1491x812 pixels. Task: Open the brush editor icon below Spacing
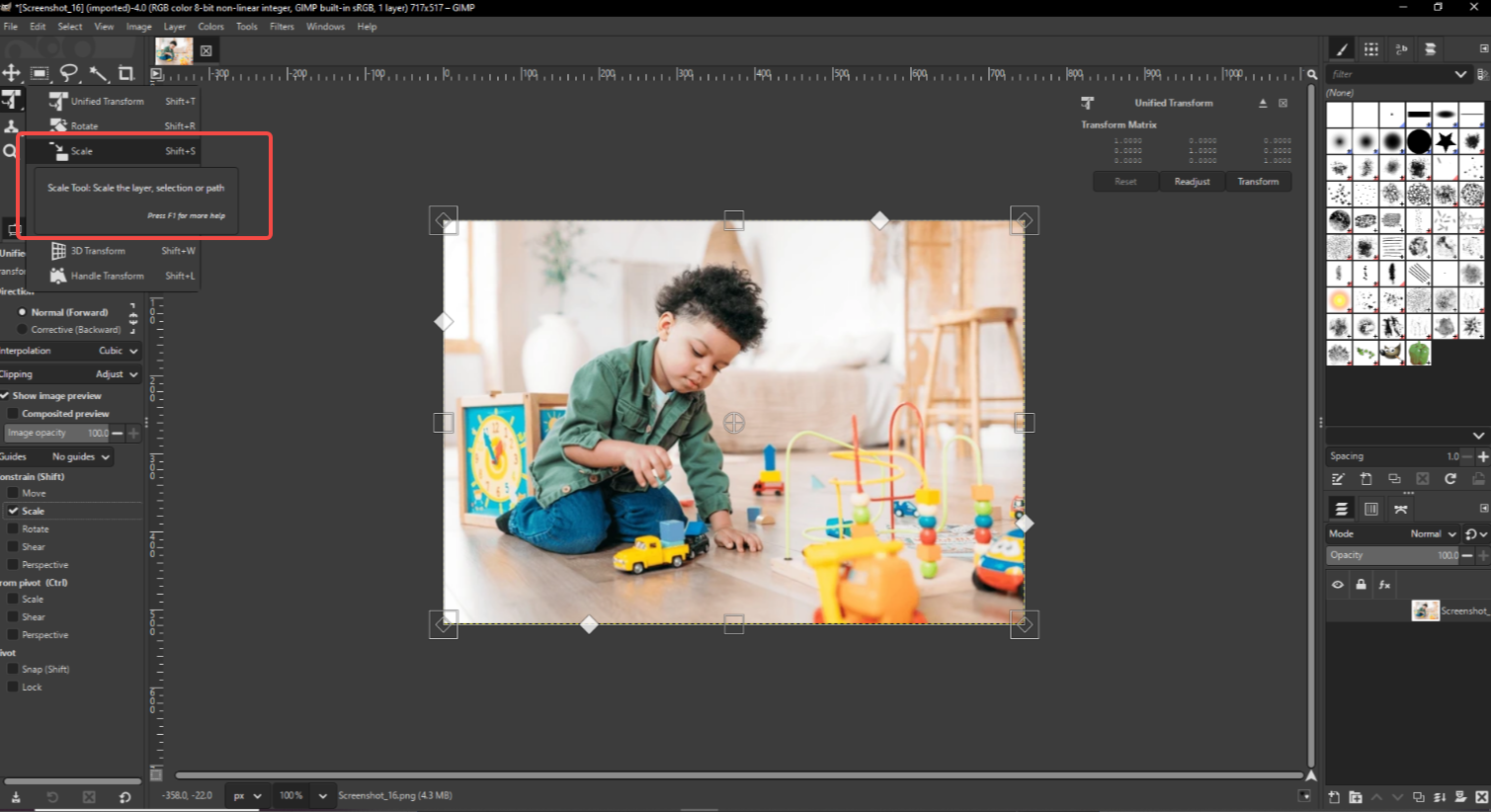(x=1339, y=479)
